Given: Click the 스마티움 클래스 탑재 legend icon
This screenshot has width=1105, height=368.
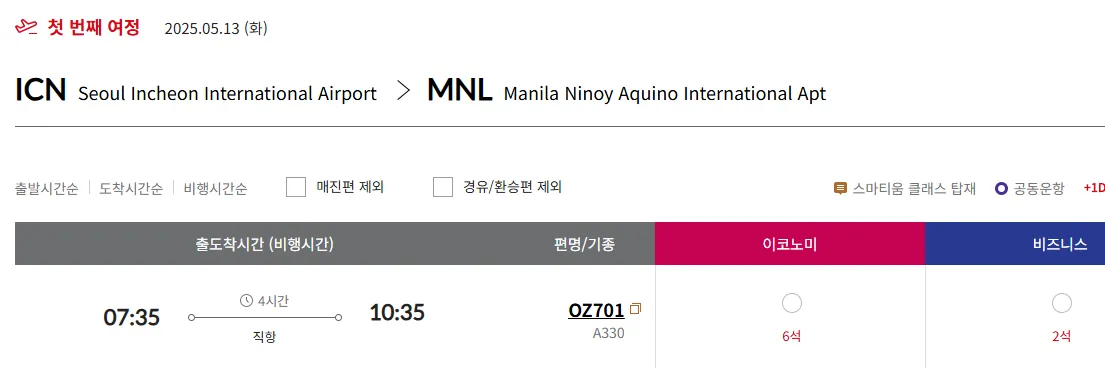Looking at the screenshot, I should point(840,188).
